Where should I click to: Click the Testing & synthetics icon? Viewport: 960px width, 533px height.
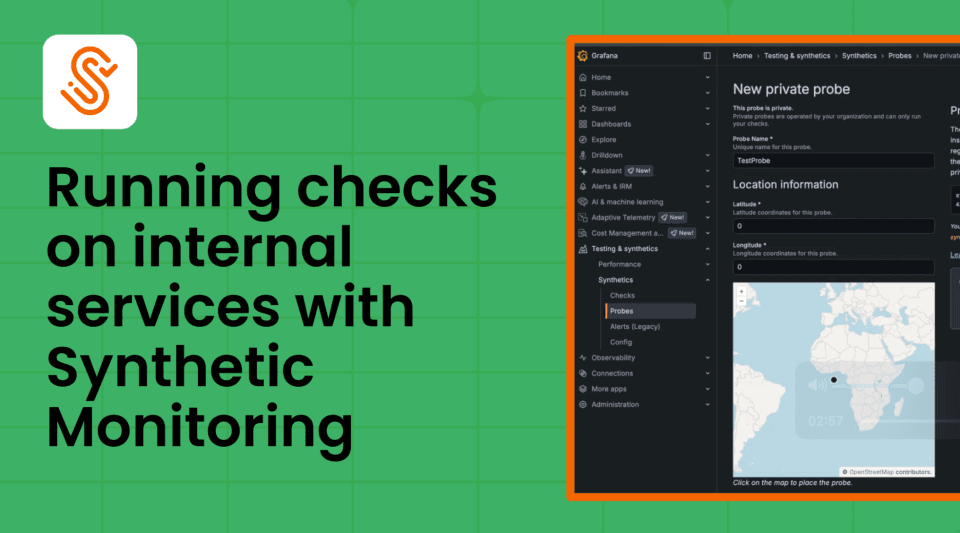583,249
